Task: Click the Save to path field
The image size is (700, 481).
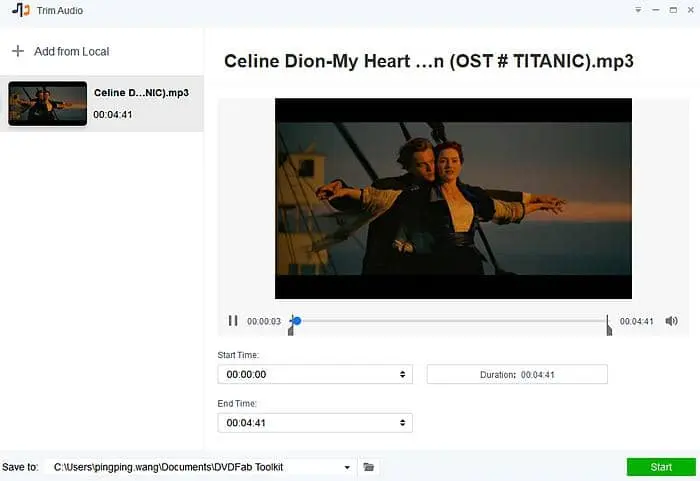Action: (x=200, y=467)
